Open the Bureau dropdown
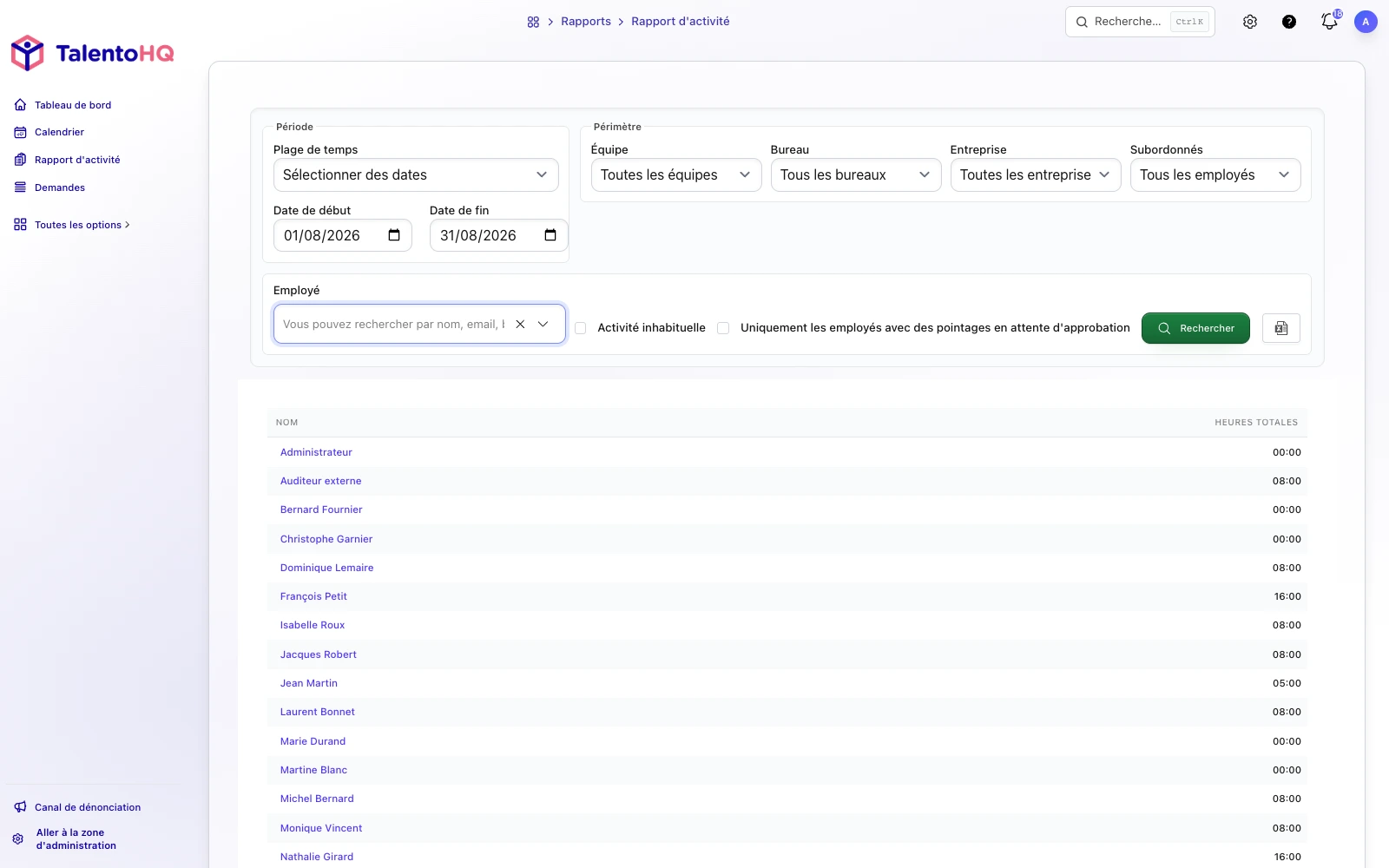This screenshot has height=868, width=1389. 856,174
